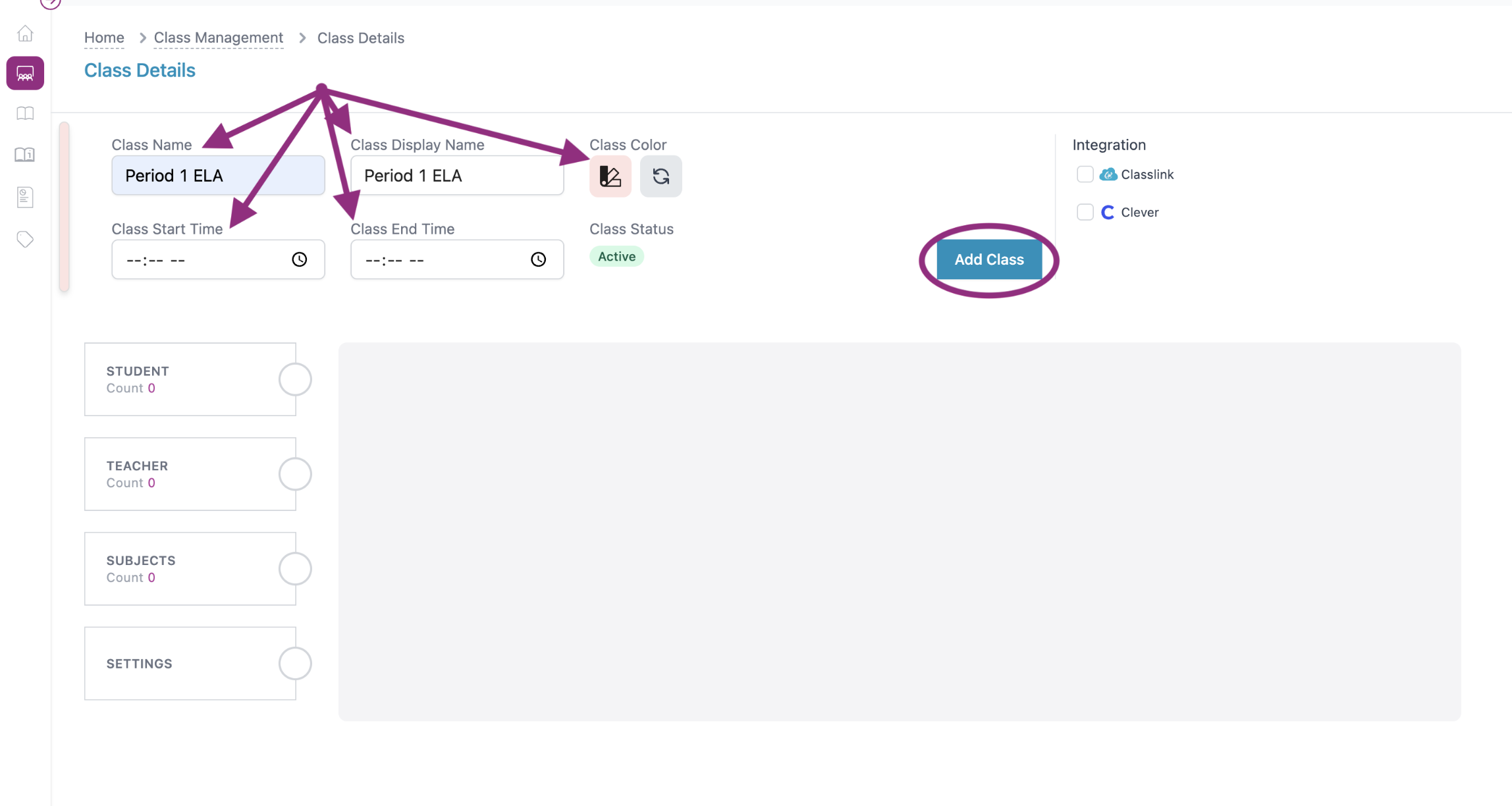Screen dimensions: 1512x806
Task: Click the Clever label text
Action: pyautogui.click(x=1140, y=212)
